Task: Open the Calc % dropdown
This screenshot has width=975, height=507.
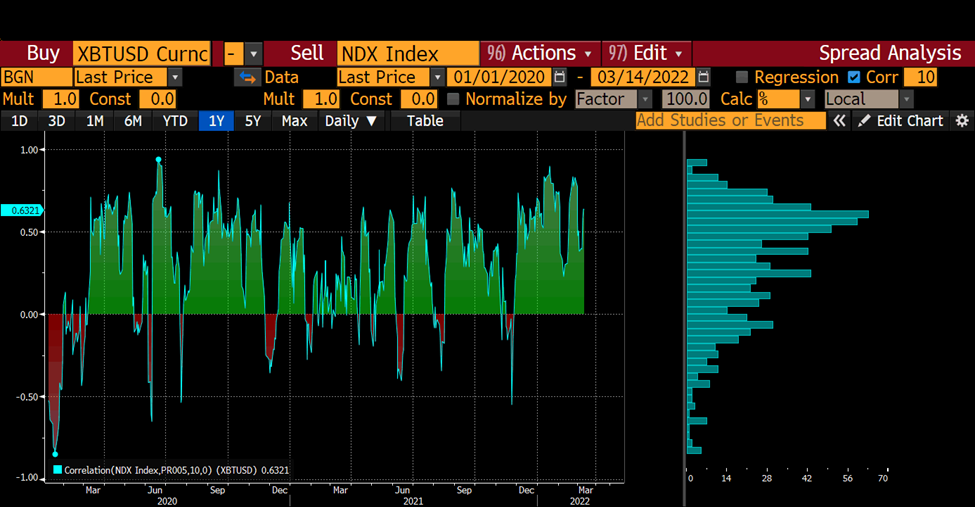Action: click(806, 99)
